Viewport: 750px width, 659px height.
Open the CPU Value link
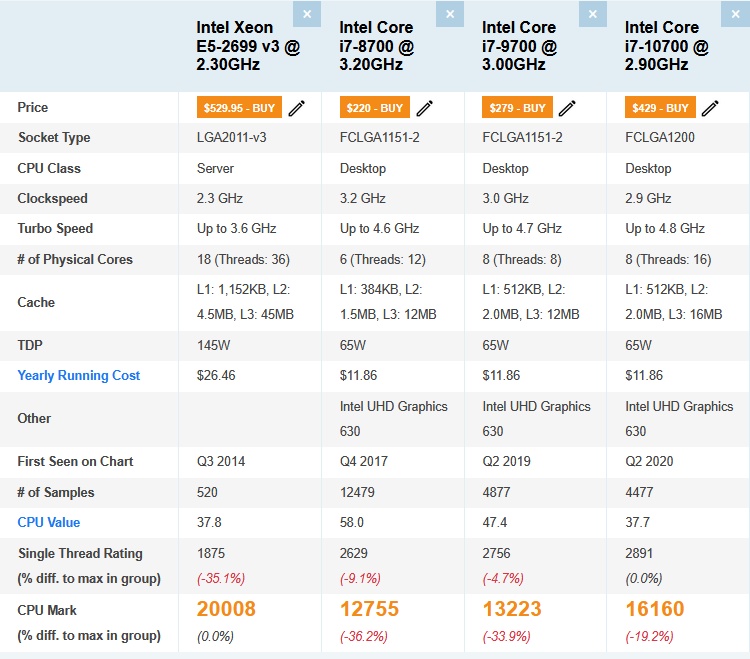tap(49, 522)
